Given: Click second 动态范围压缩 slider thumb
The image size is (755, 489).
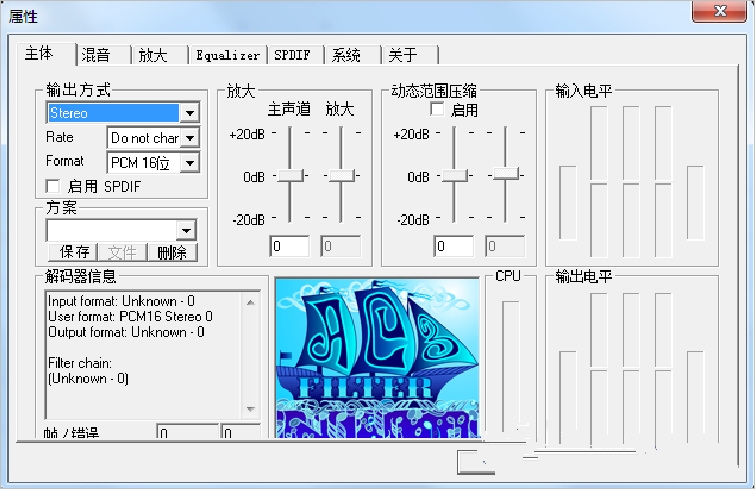Looking at the screenshot, I should tap(506, 173).
